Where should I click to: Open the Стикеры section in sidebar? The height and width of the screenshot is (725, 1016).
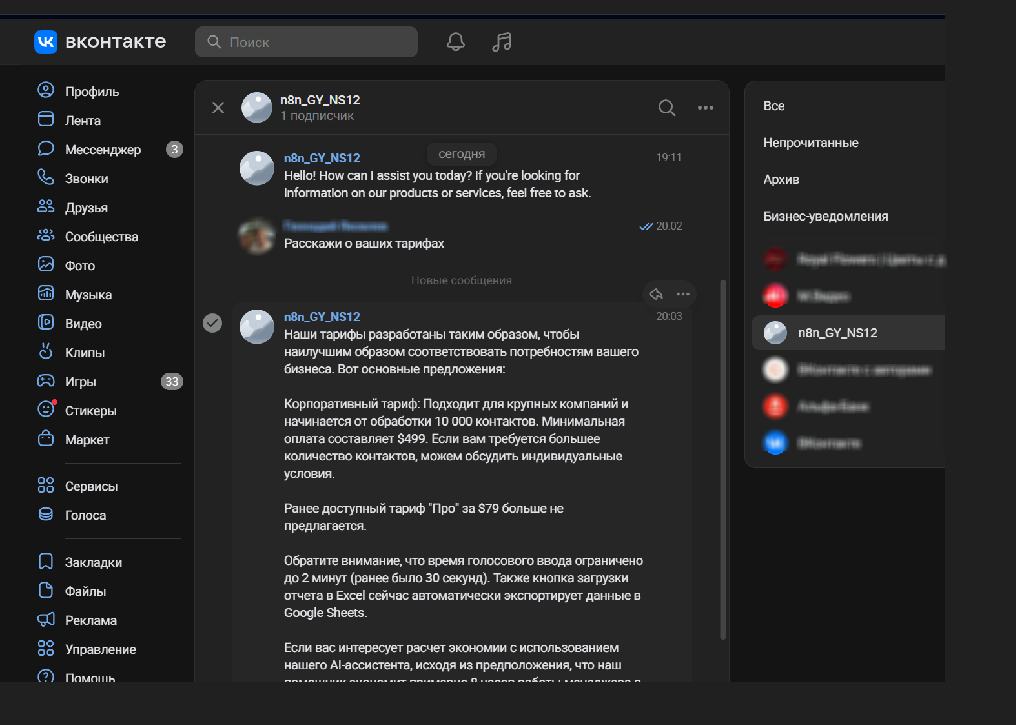point(88,410)
